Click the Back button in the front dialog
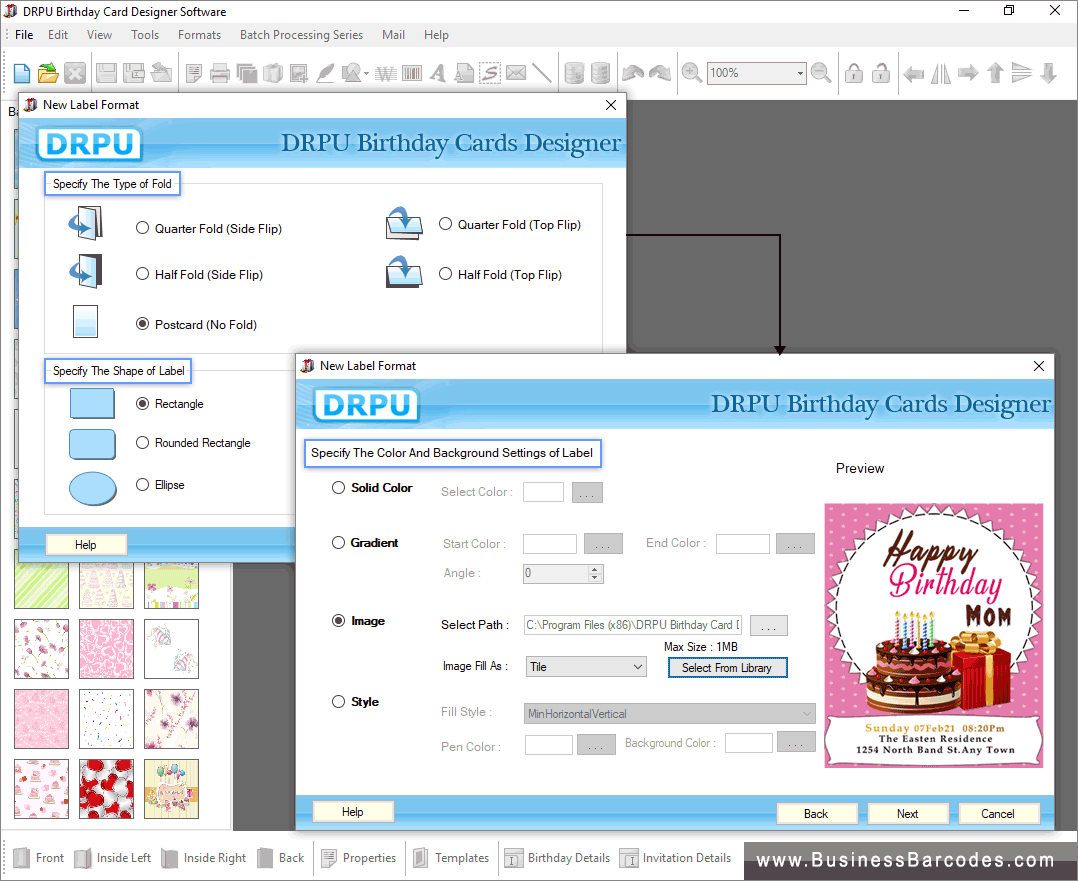This screenshot has height=881, width=1078. pyautogui.click(x=817, y=814)
